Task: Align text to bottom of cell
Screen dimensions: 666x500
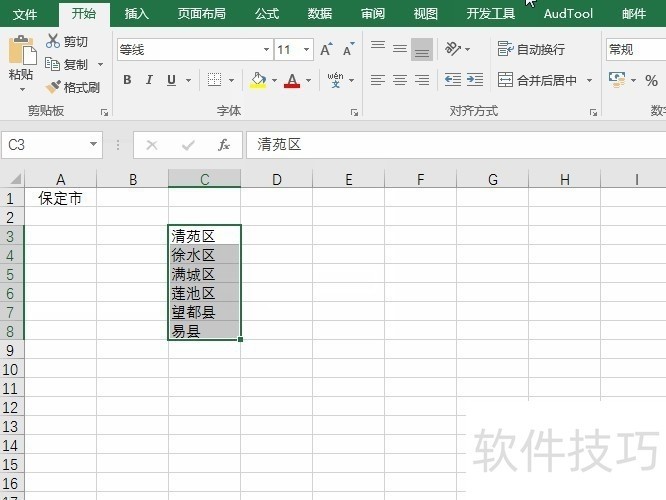Action: pyautogui.click(x=422, y=49)
